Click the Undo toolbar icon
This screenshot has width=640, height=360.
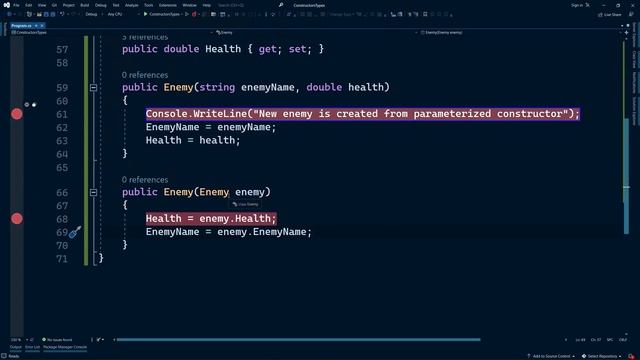point(62,14)
